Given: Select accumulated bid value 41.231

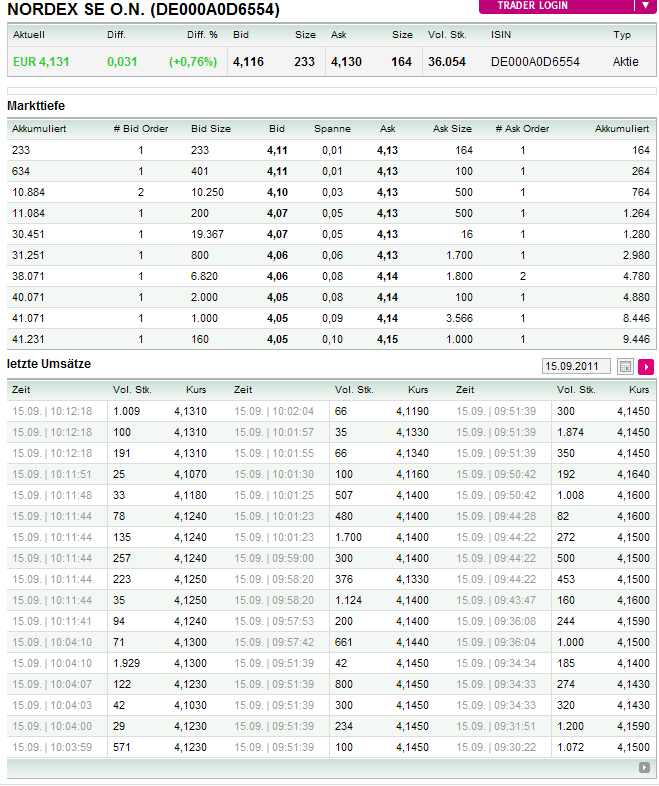Looking at the screenshot, I should (x=29, y=339).
